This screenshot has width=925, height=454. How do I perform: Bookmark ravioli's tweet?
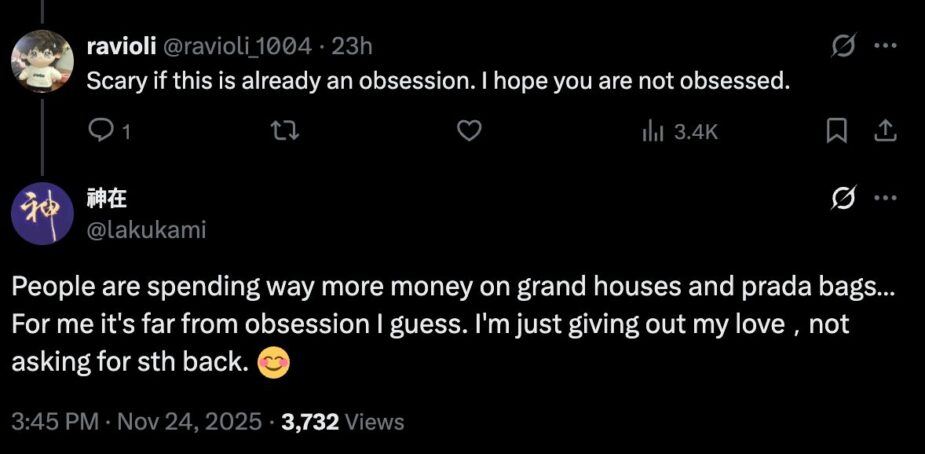[x=839, y=131]
